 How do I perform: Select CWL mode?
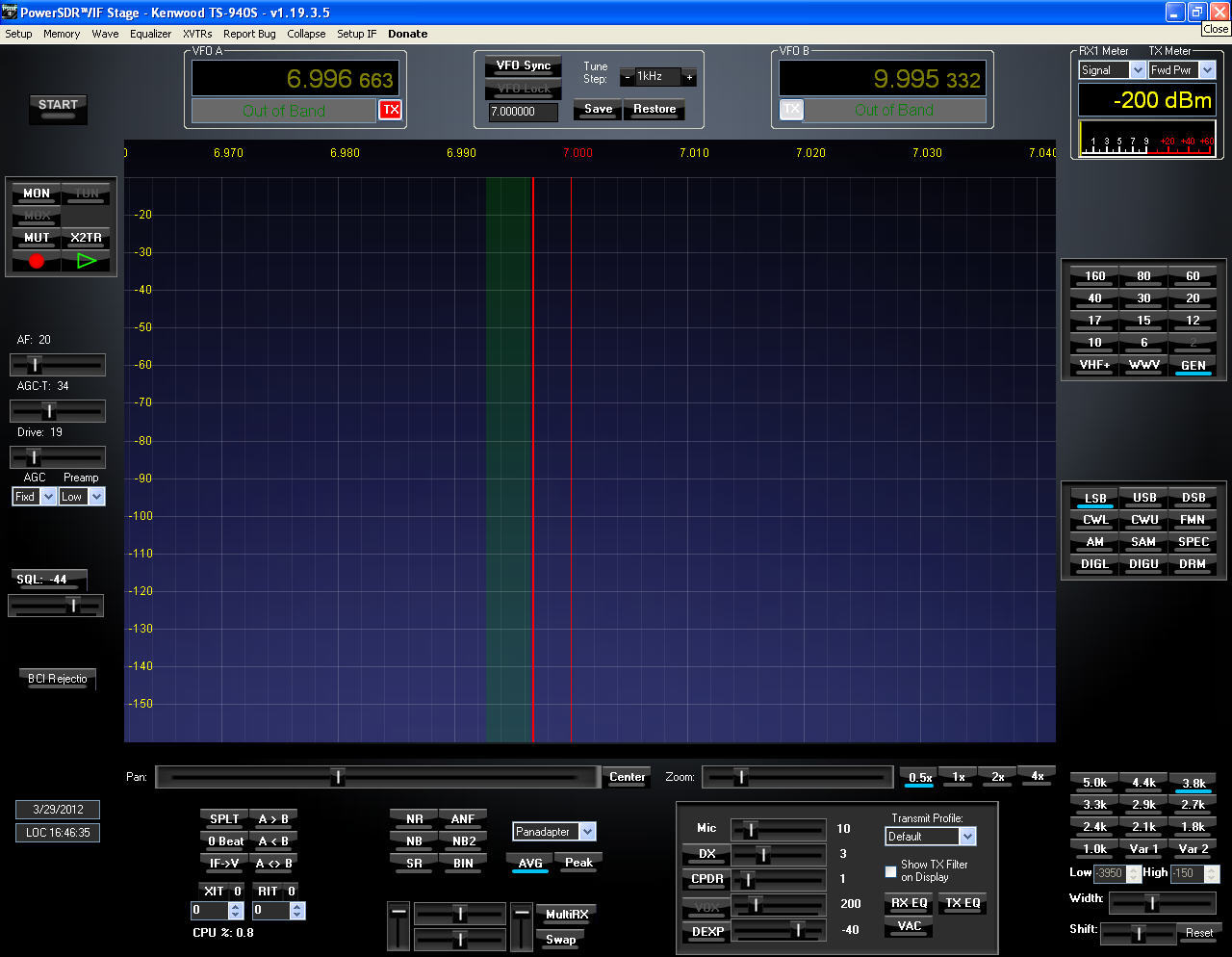(1095, 521)
